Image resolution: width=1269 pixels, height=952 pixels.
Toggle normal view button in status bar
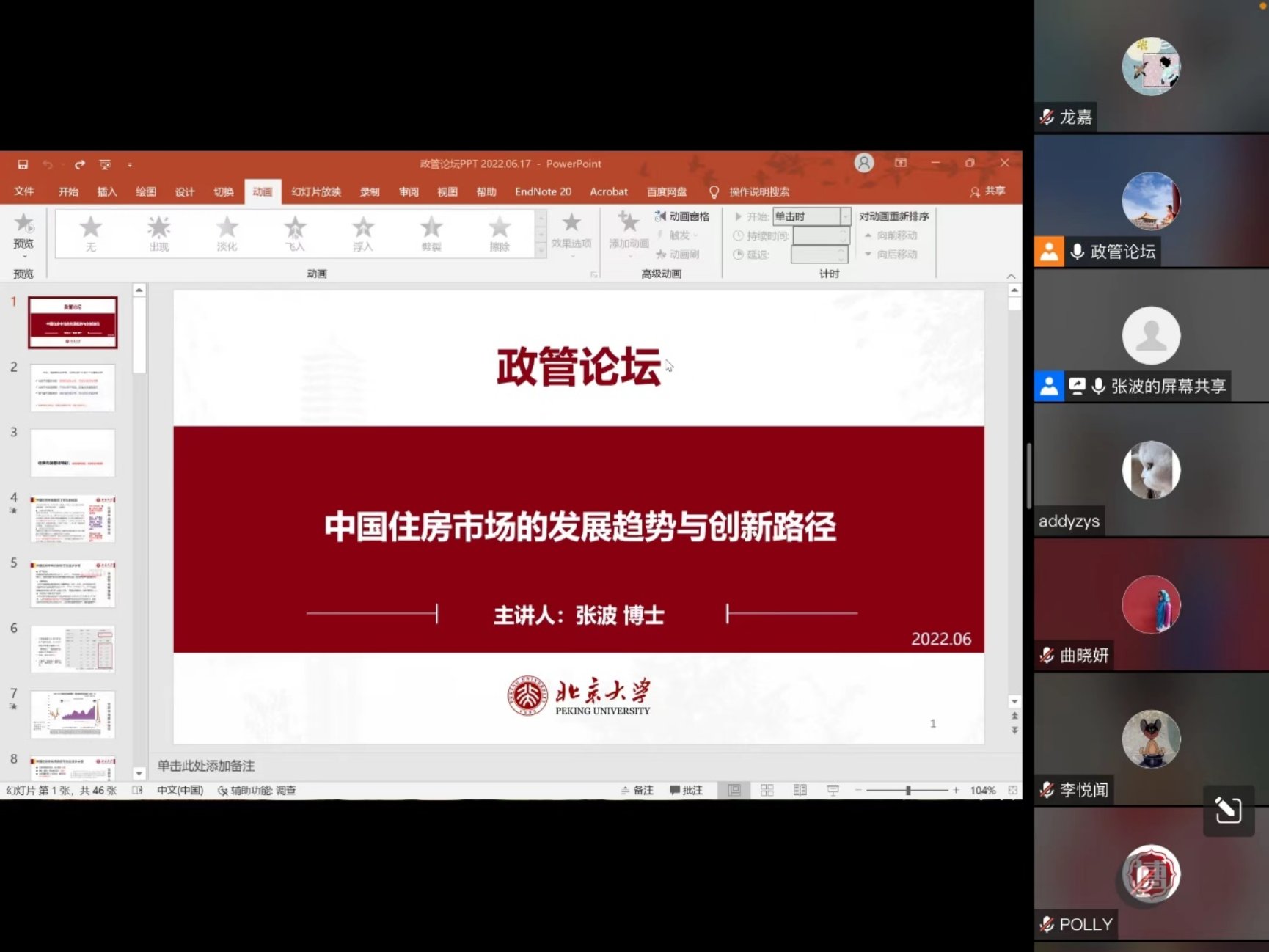coord(734,790)
